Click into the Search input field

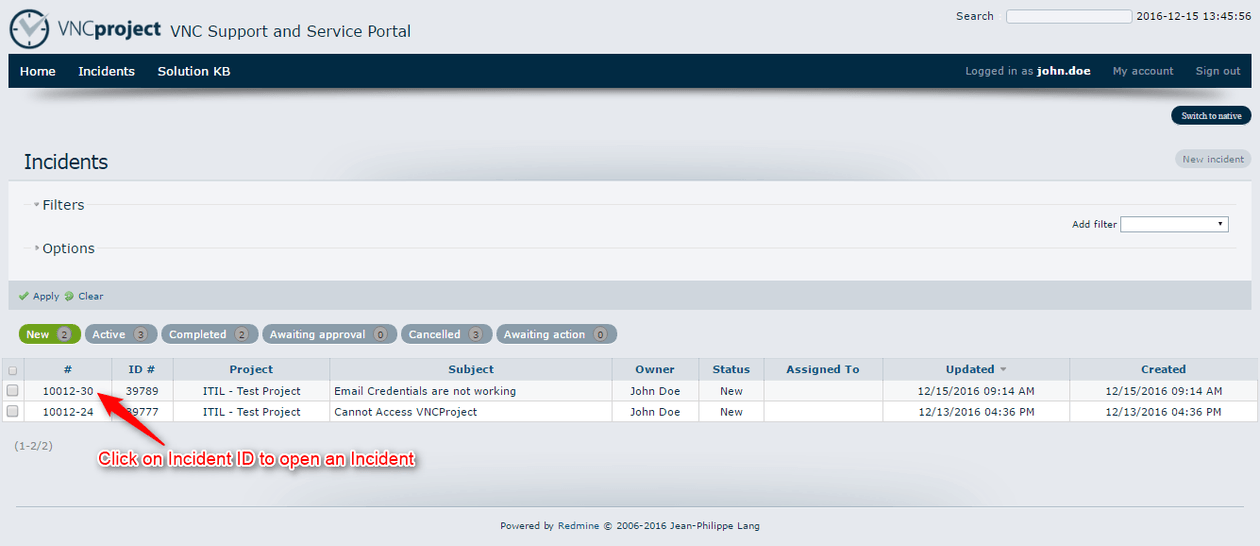coord(1068,16)
